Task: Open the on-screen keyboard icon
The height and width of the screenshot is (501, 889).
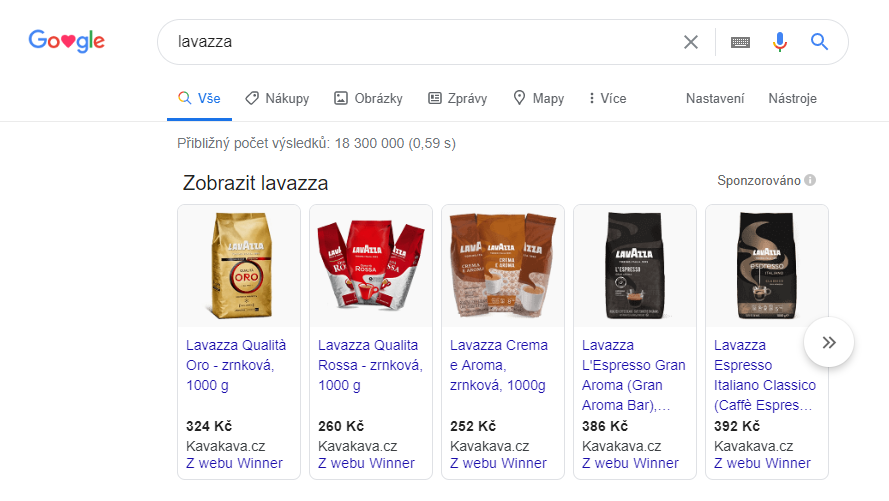Action: tap(740, 42)
